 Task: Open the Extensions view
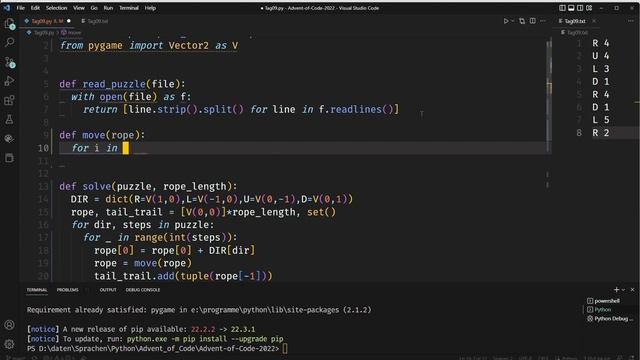click(9, 100)
